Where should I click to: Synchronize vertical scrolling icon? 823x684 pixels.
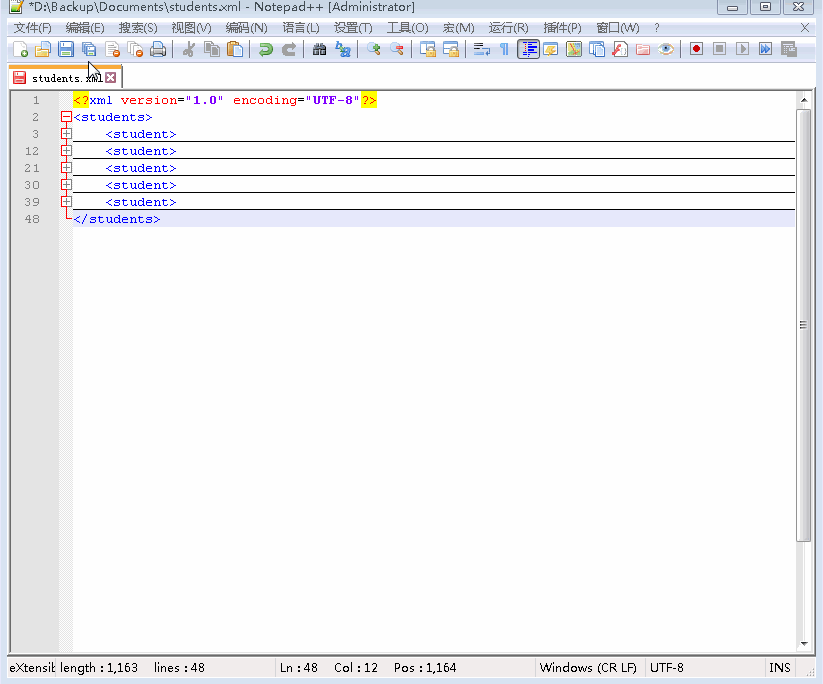427,49
